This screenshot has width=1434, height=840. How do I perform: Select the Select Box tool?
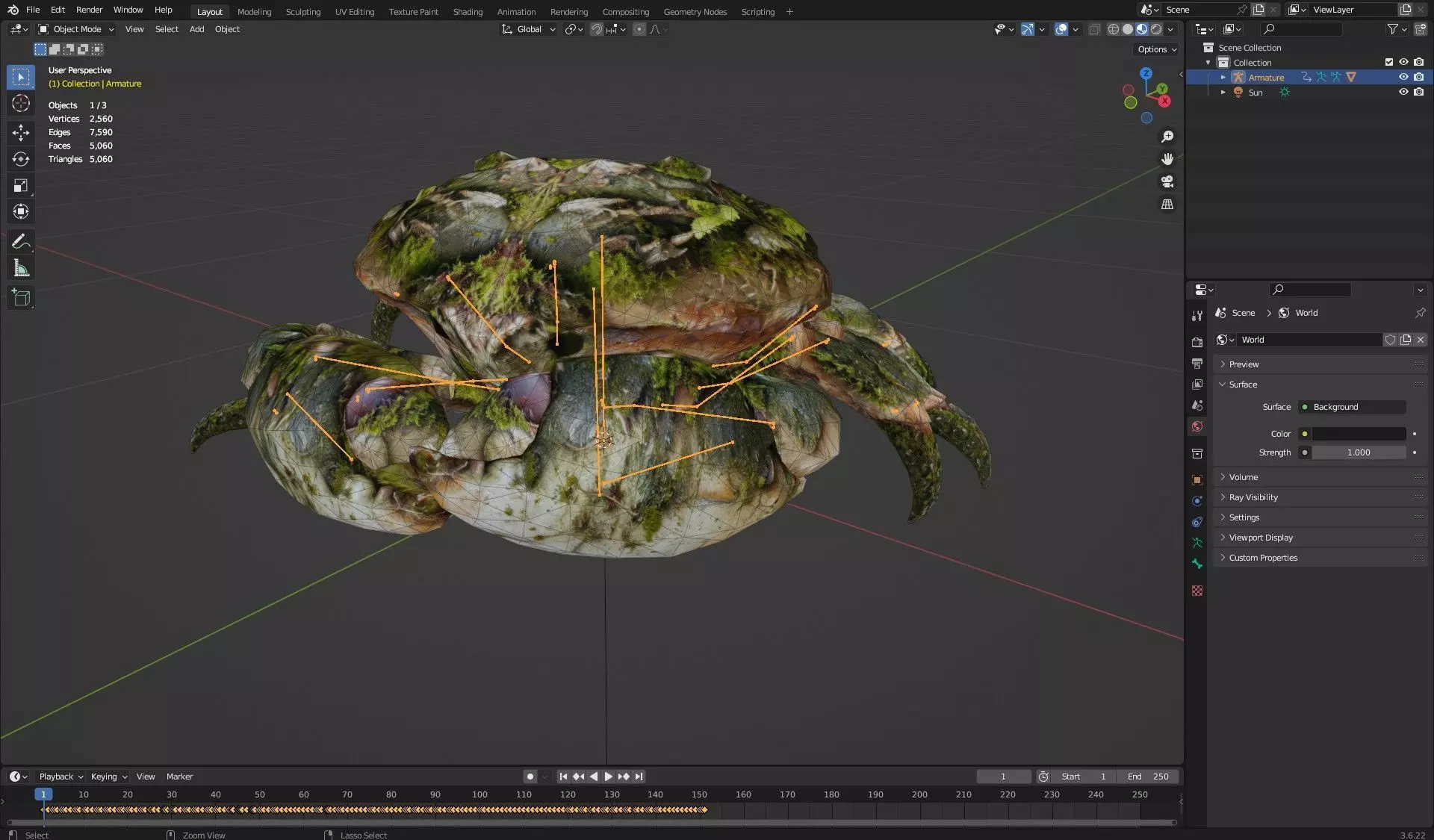pyautogui.click(x=21, y=77)
